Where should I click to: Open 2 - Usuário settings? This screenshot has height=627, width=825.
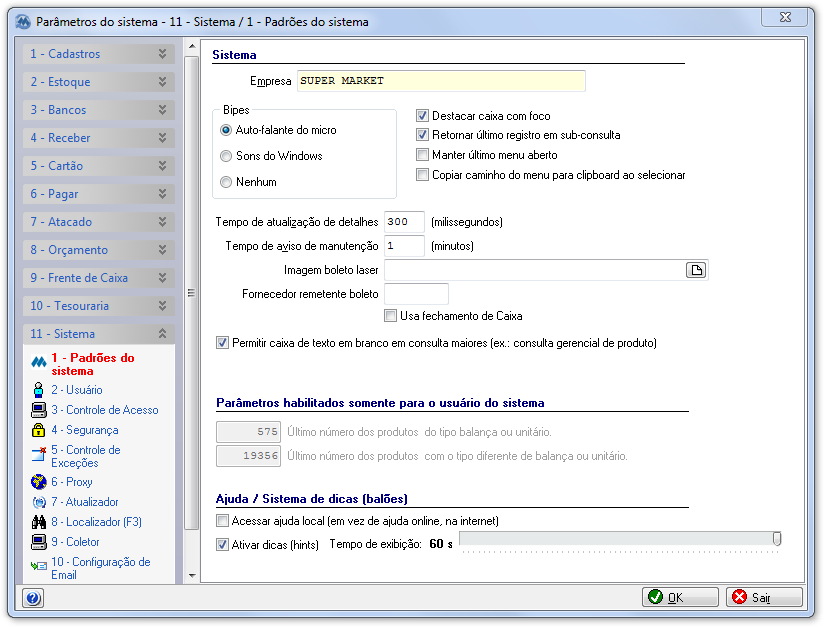click(77, 390)
